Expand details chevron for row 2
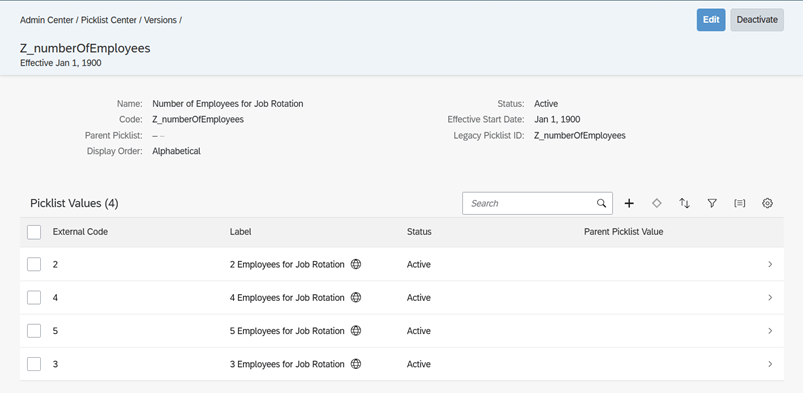803x393 pixels. 770,264
